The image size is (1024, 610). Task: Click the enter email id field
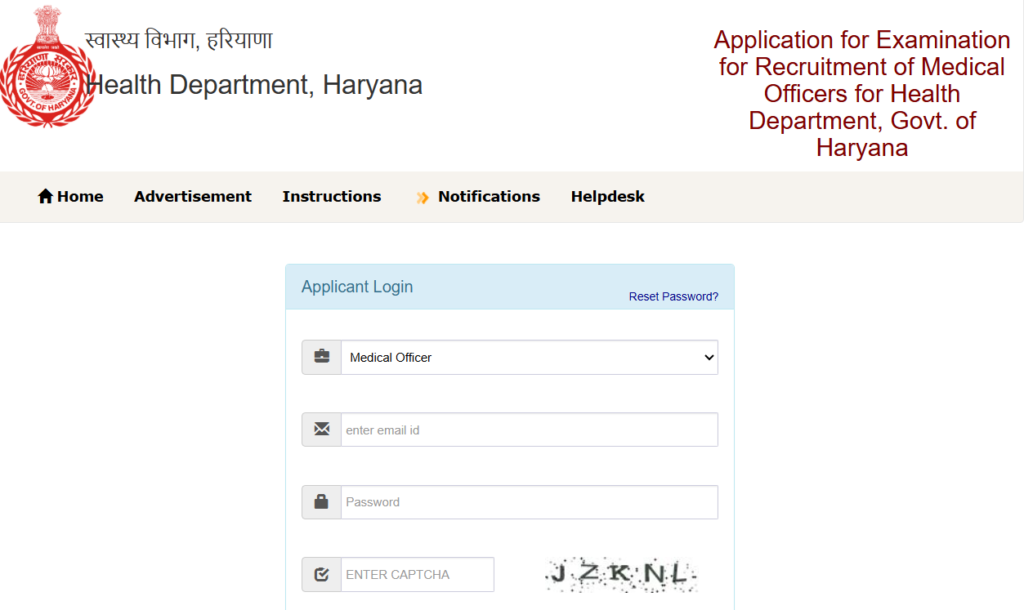[529, 429]
